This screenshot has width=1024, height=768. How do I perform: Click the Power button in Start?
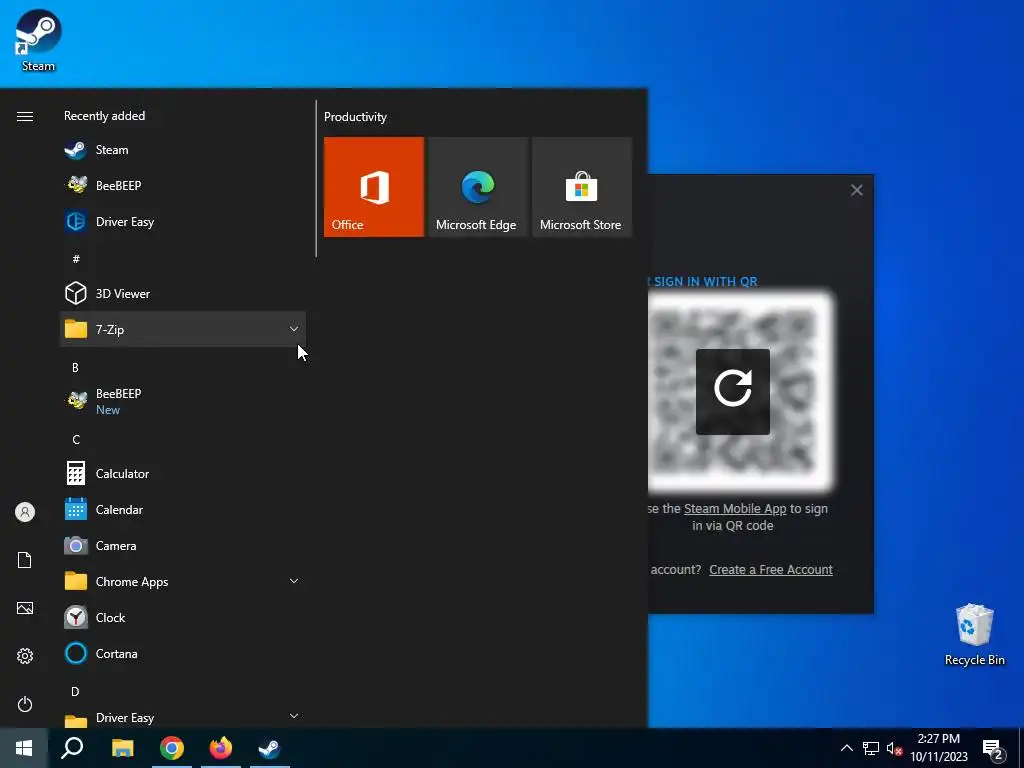pos(25,704)
